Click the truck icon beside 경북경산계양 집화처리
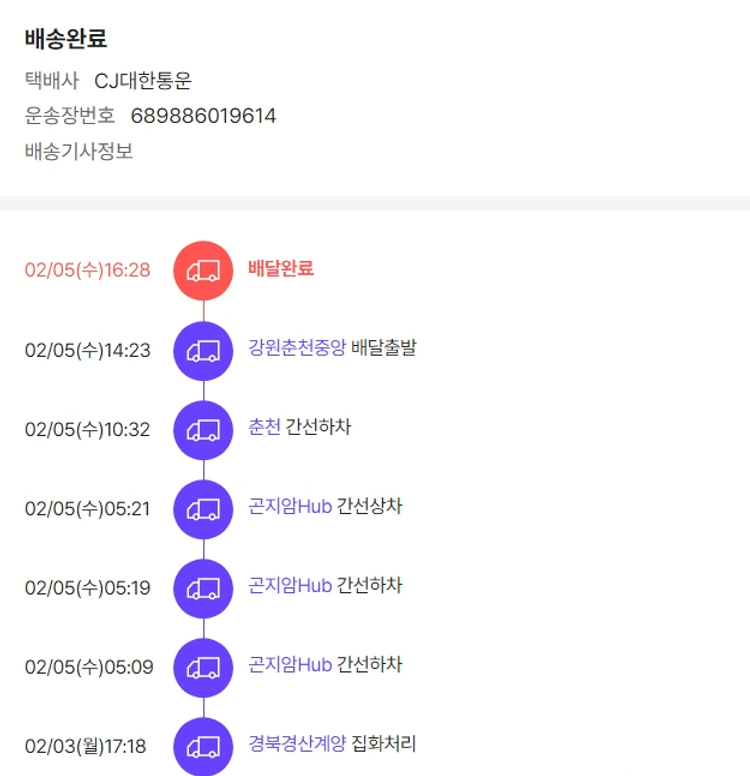The width and height of the screenshot is (750, 776). pos(203,746)
